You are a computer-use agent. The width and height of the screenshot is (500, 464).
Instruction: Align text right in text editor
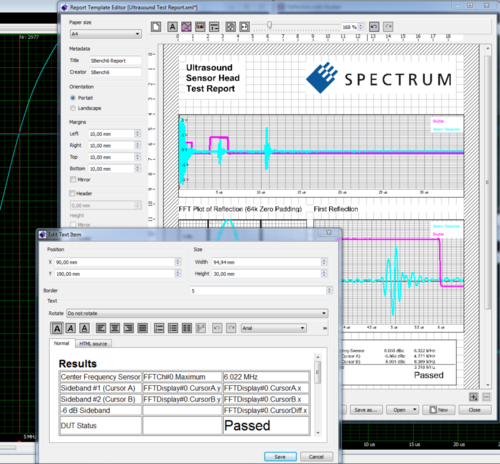click(129, 328)
